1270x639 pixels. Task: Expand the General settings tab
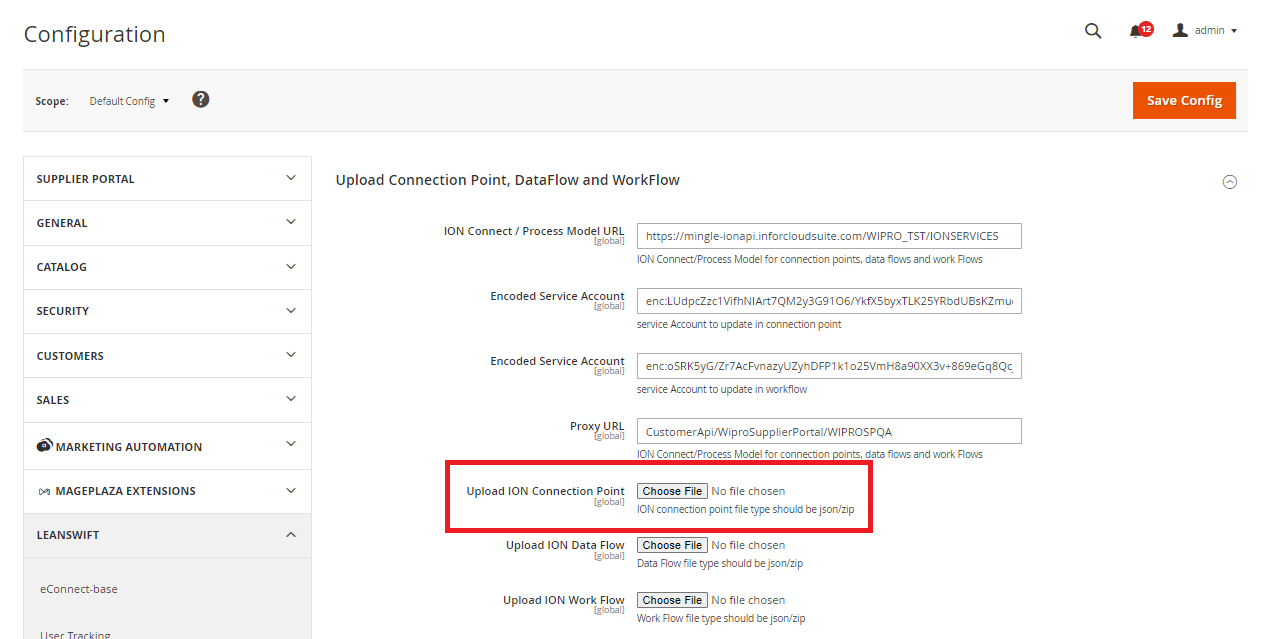(167, 223)
